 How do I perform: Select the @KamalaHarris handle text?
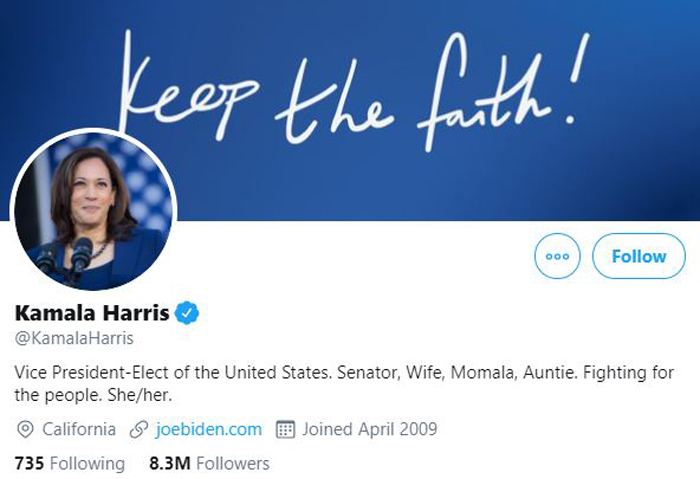pos(74,338)
